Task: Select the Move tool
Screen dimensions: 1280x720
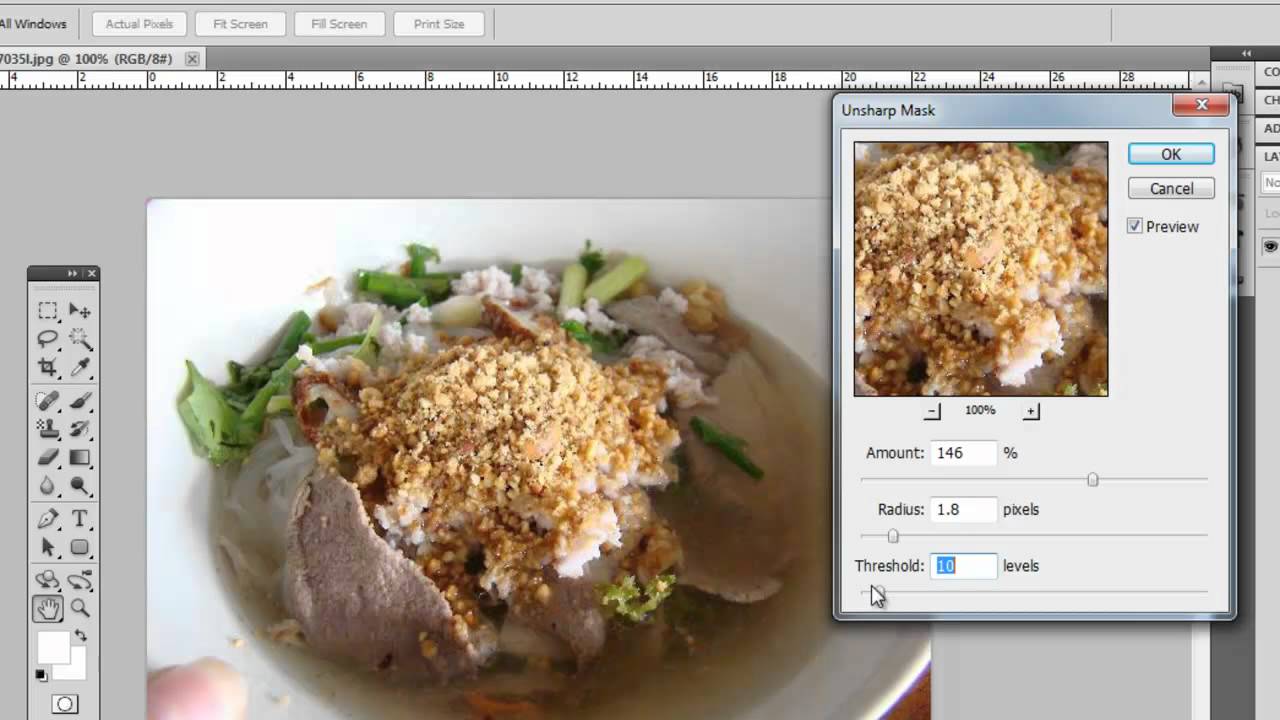Action: click(80, 311)
